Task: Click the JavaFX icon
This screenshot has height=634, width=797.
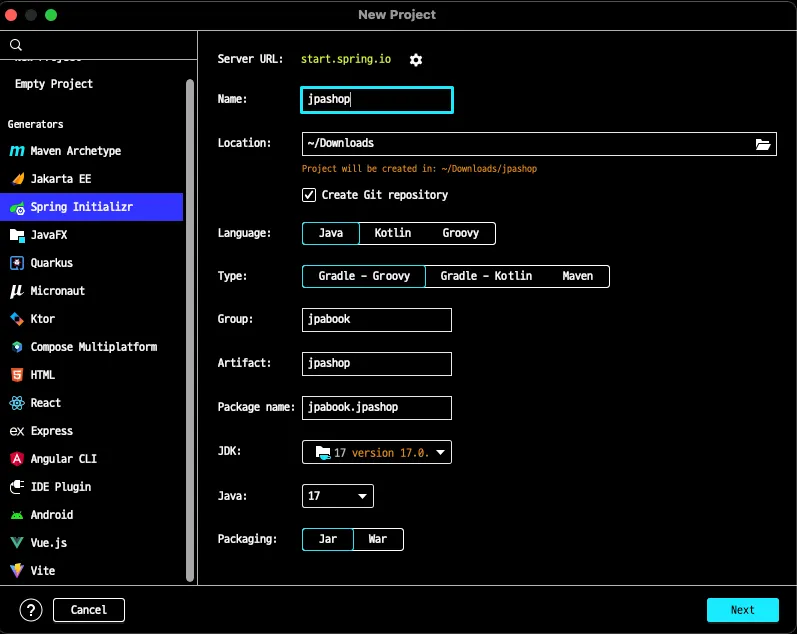Action: pos(17,235)
